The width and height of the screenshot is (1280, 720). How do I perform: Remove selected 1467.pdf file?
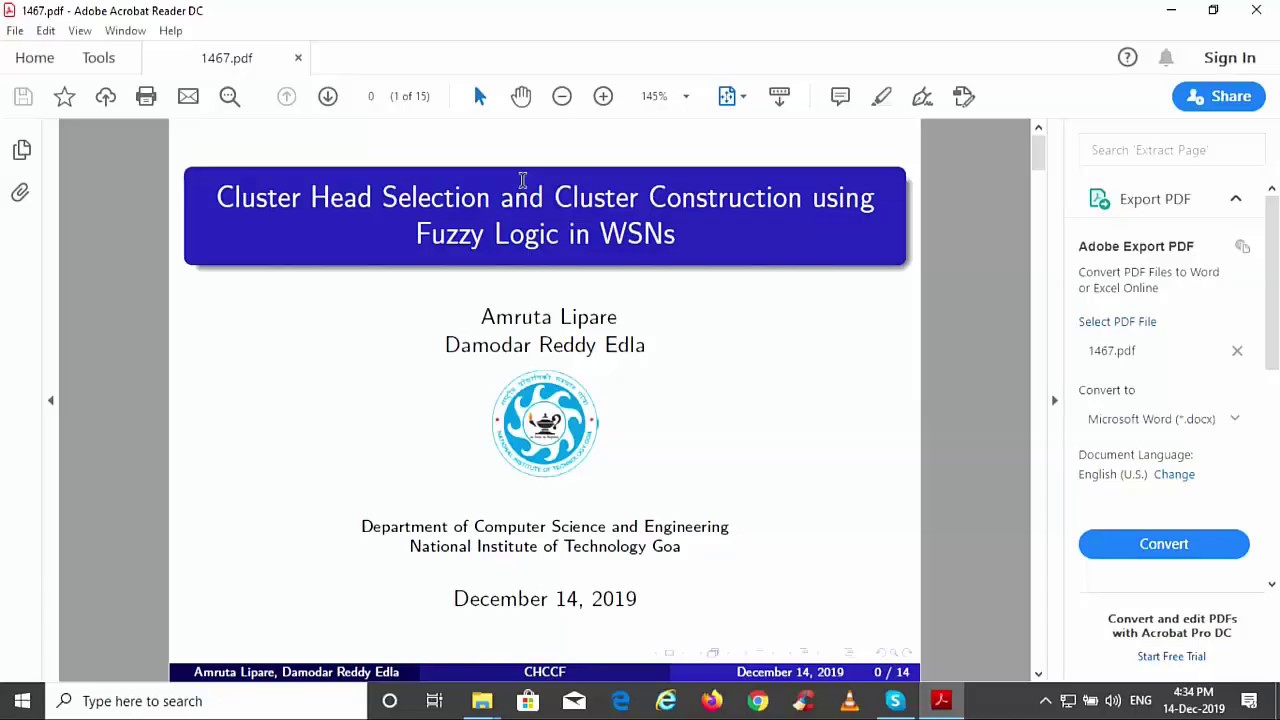pyautogui.click(x=1237, y=351)
